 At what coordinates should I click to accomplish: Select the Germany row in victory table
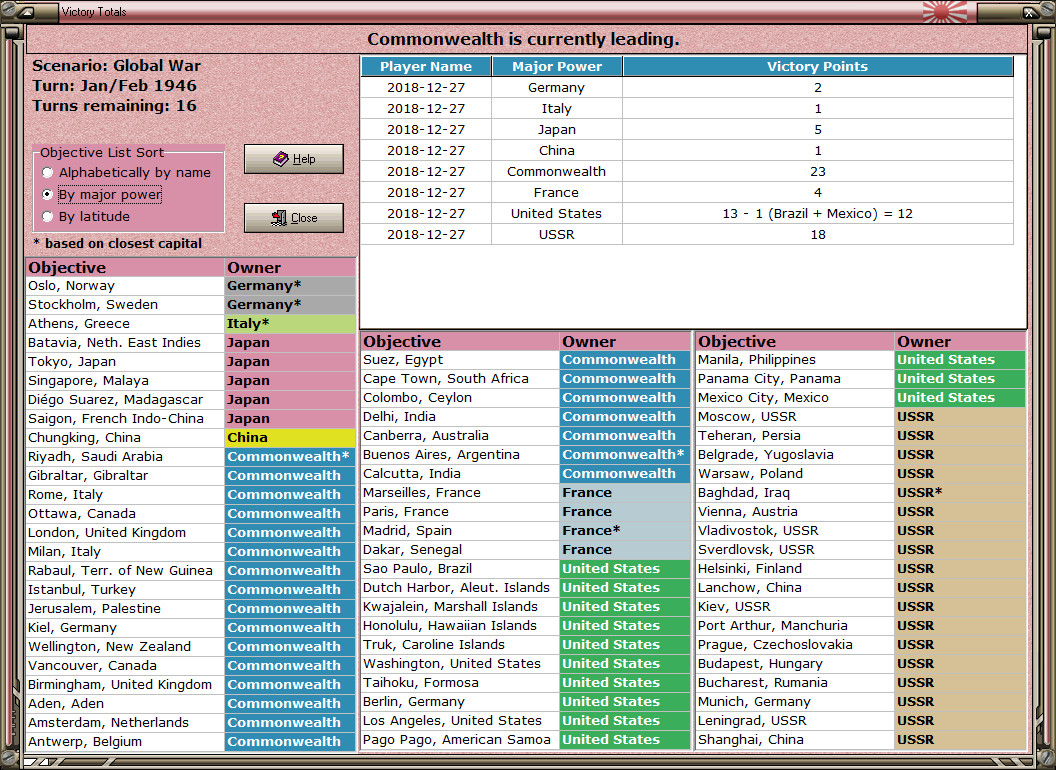point(687,88)
